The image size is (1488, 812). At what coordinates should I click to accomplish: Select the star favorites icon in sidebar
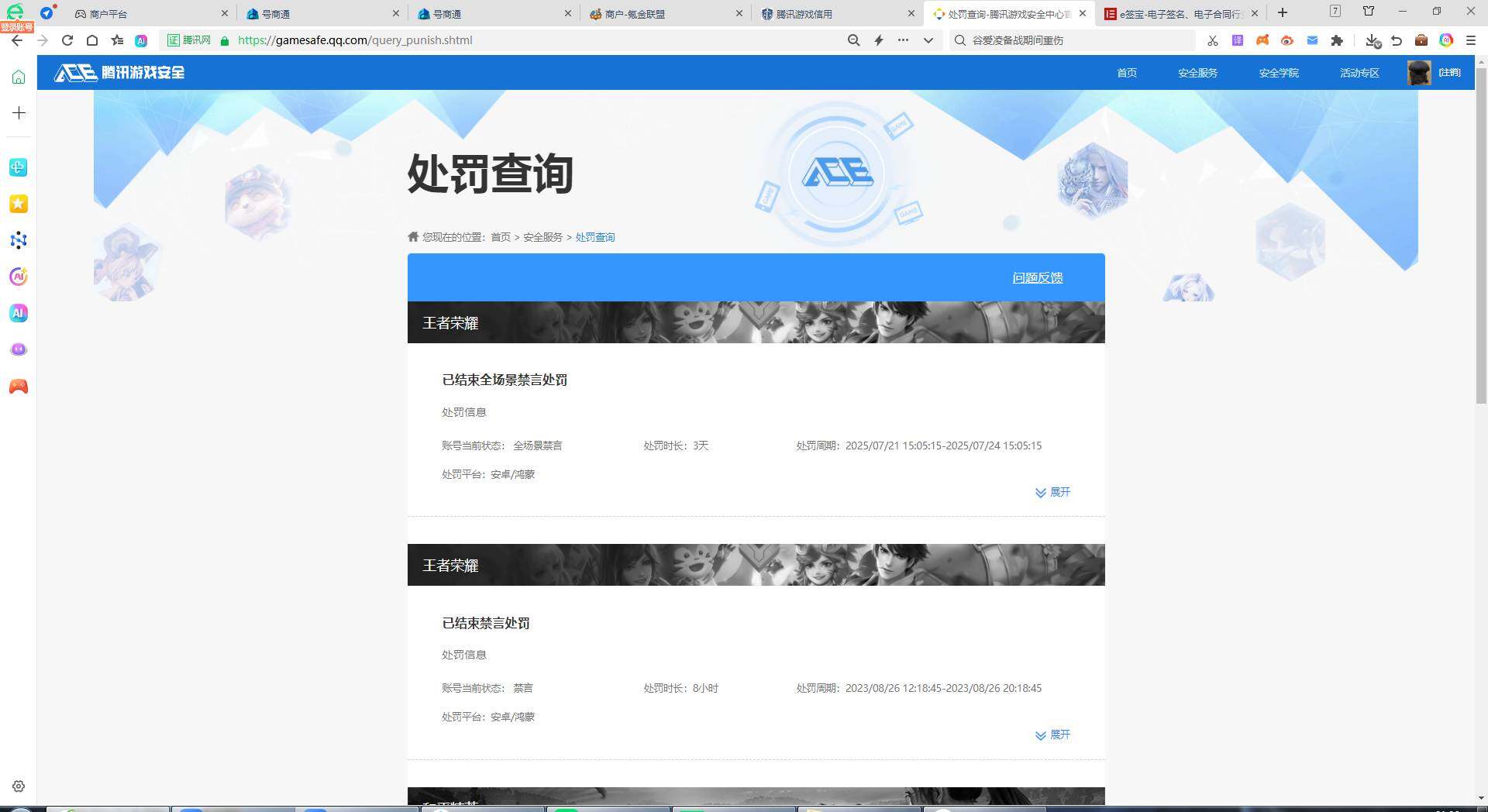(x=18, y=204)
